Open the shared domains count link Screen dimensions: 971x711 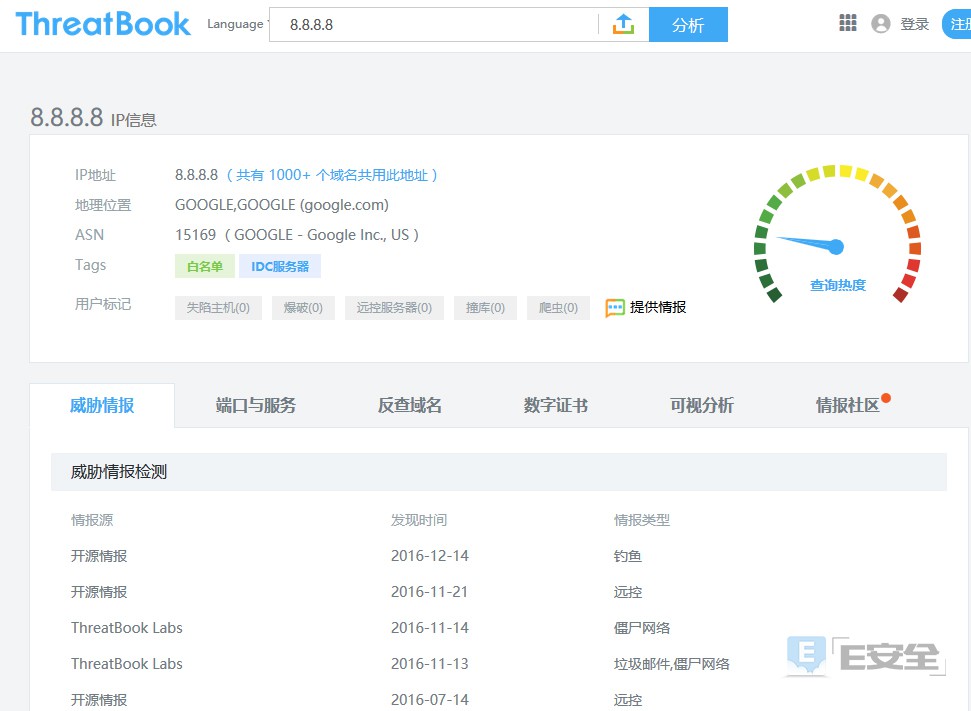[331, 175]
